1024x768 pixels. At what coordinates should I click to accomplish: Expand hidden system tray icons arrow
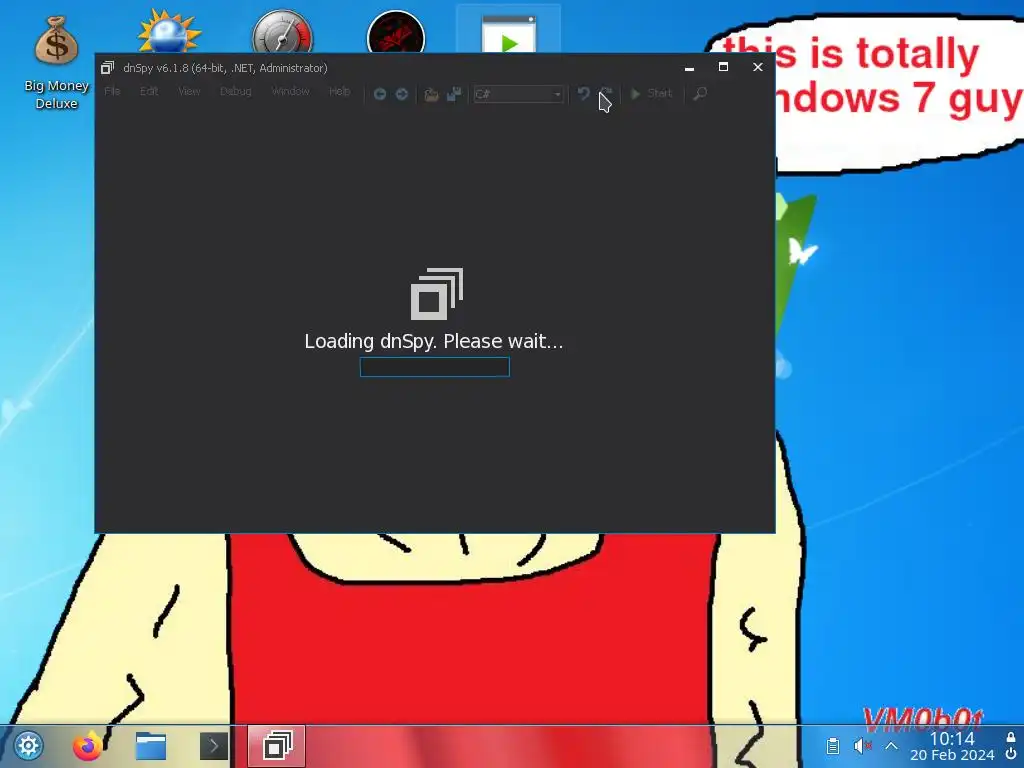pyautogui.click(x=891, y=746)
